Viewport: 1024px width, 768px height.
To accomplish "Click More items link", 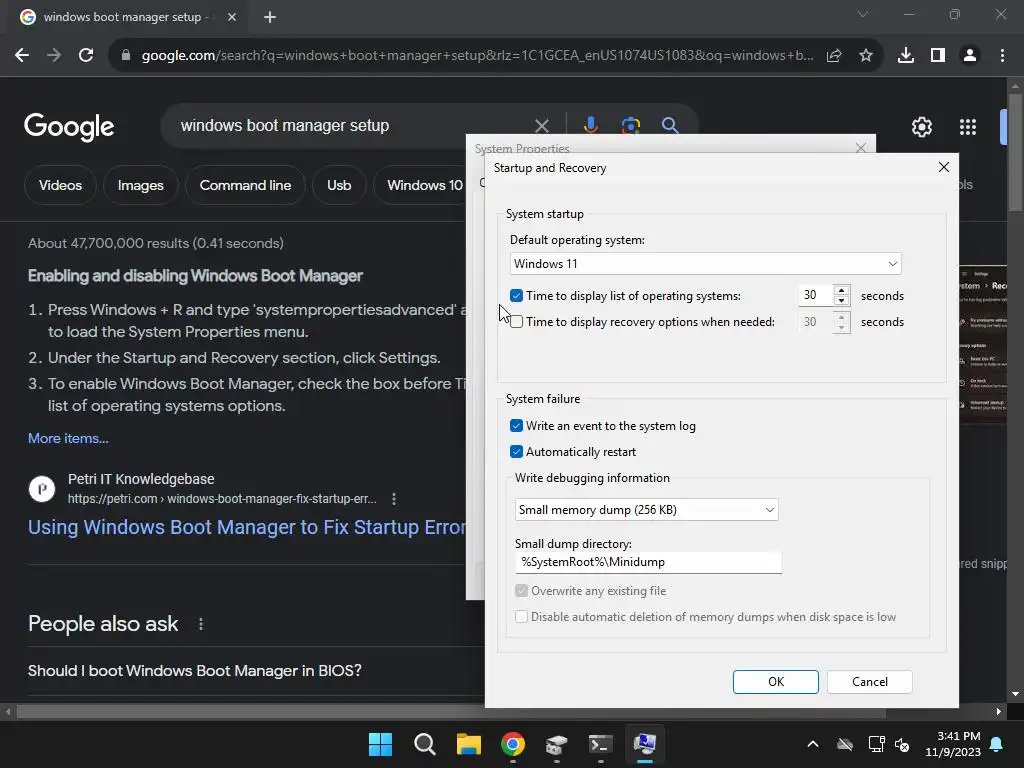I will click(68, 438).
